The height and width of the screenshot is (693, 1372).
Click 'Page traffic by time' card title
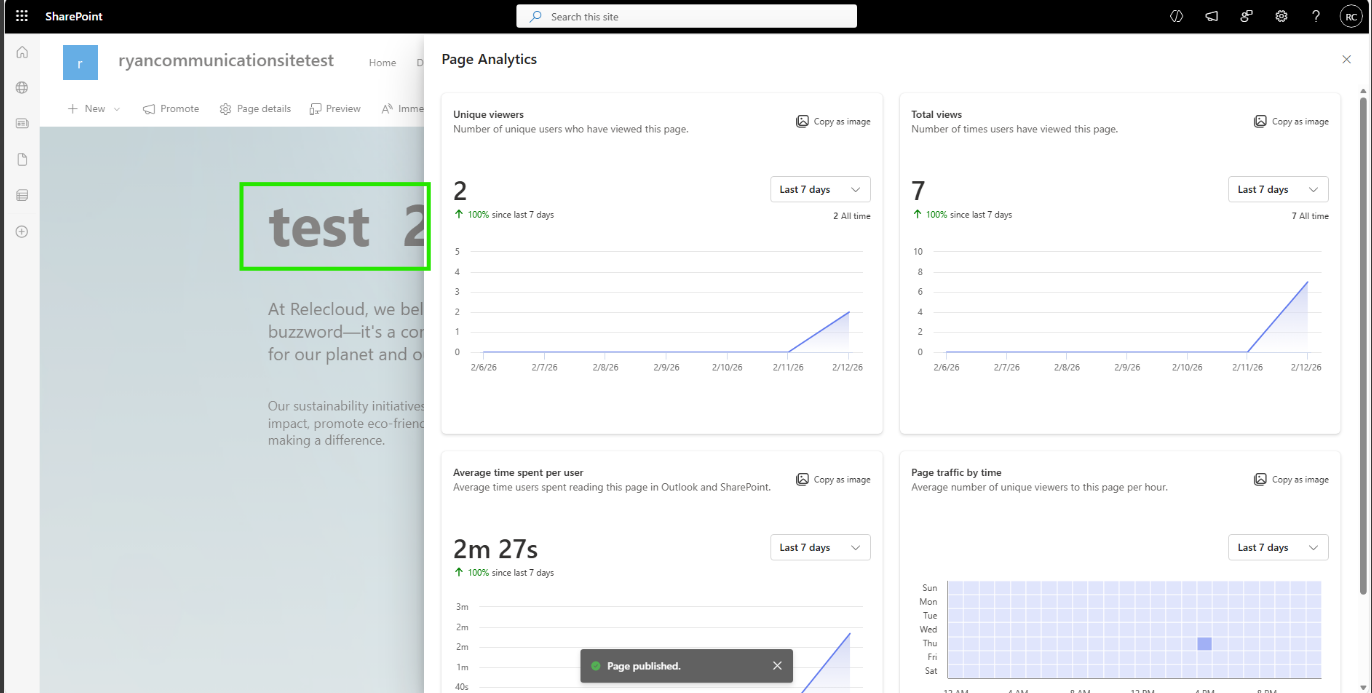click(956, 472)
